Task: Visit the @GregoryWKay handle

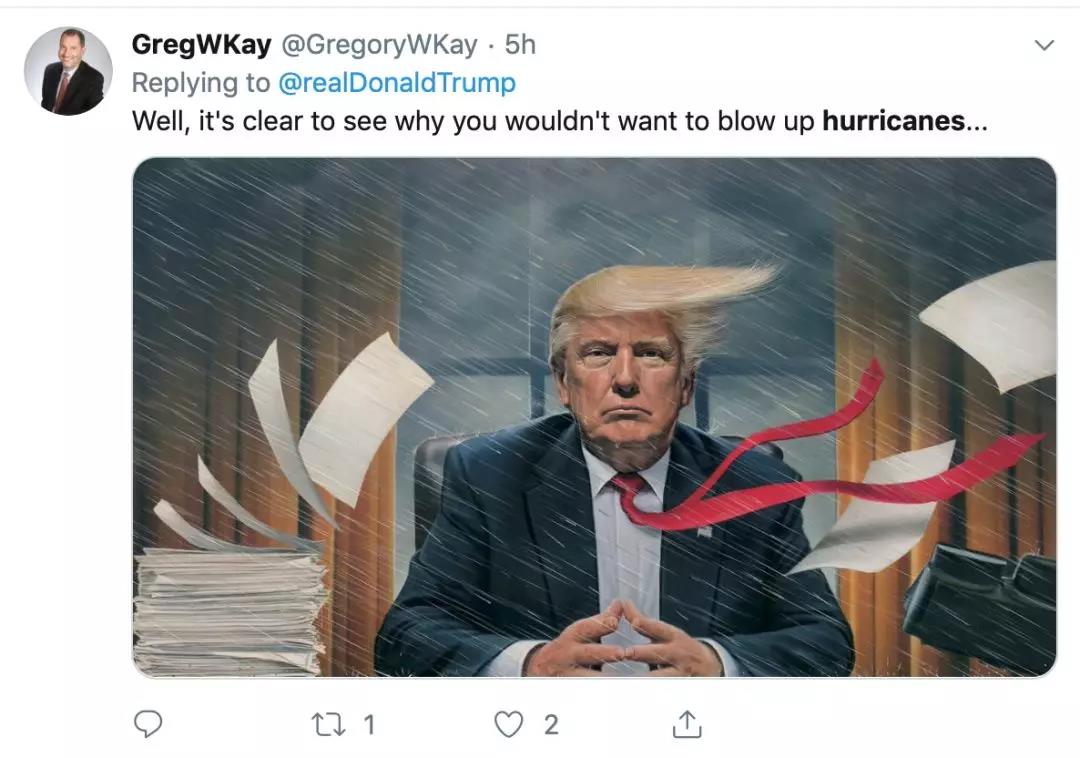Action: [x=379, y=45]
